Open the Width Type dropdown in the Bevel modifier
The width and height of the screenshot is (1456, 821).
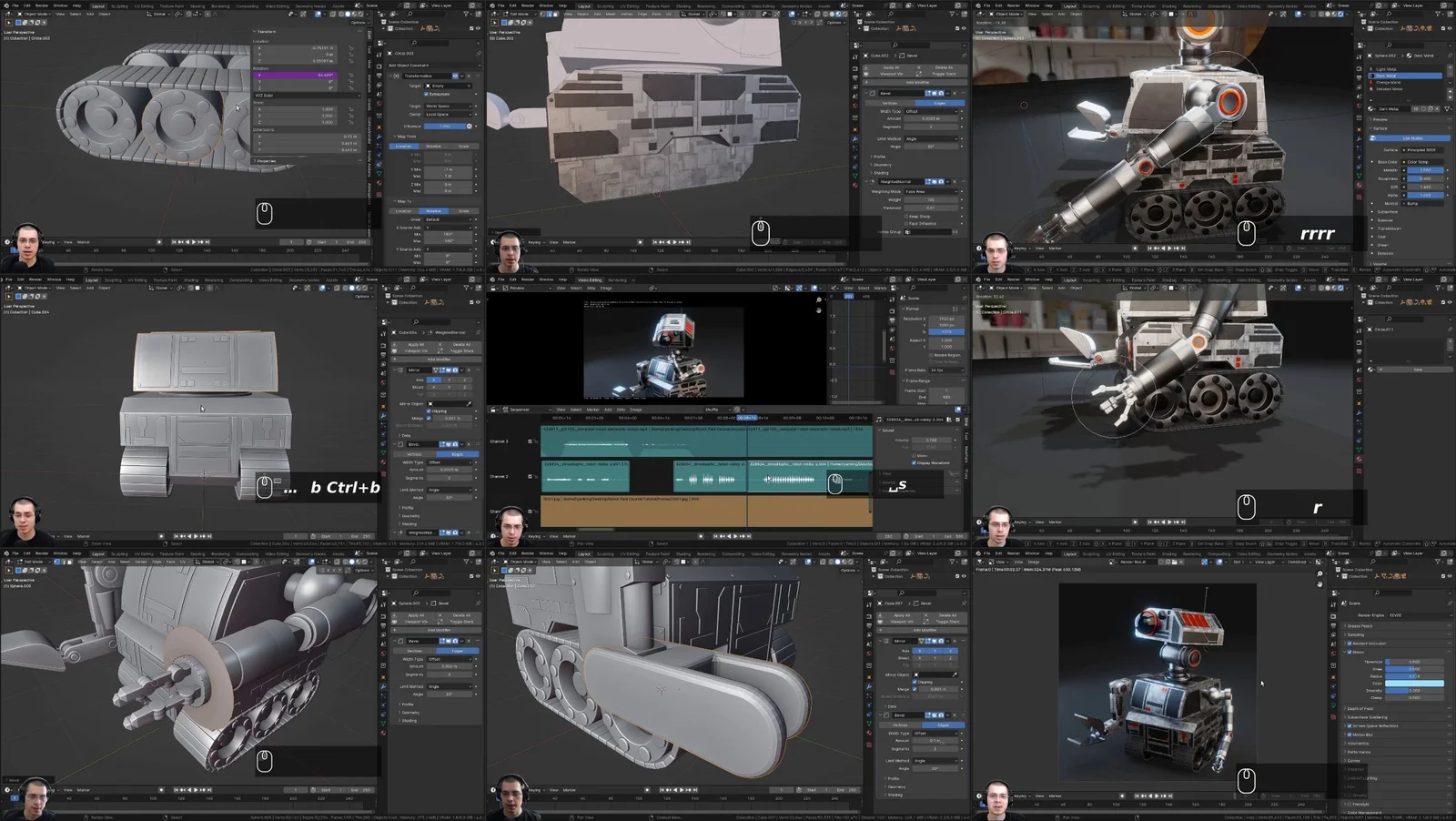pyautogui.click(x=931, y=111)
